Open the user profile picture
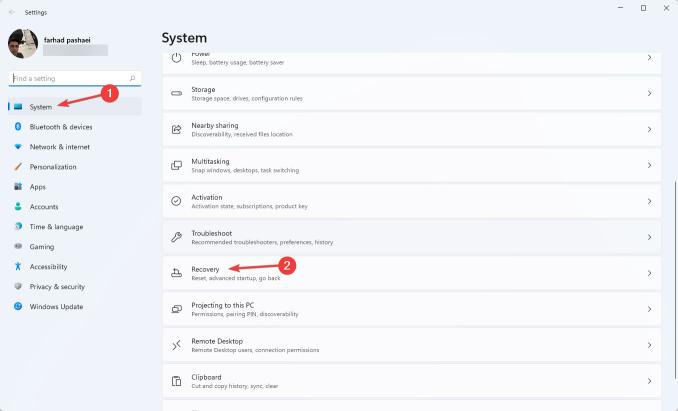678x411 pixels. click(23, 44)
